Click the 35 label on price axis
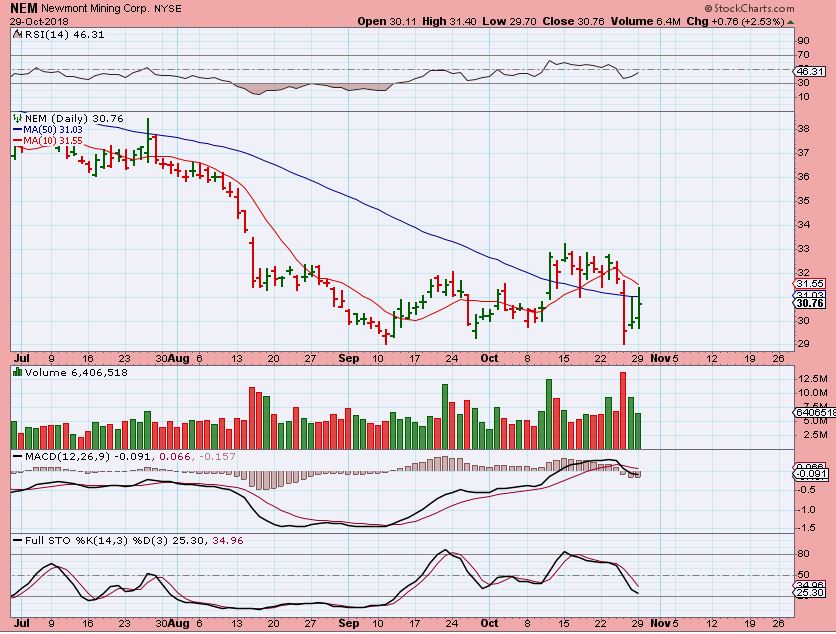Viewport: 836px width, 634px height. click(803, 200)
